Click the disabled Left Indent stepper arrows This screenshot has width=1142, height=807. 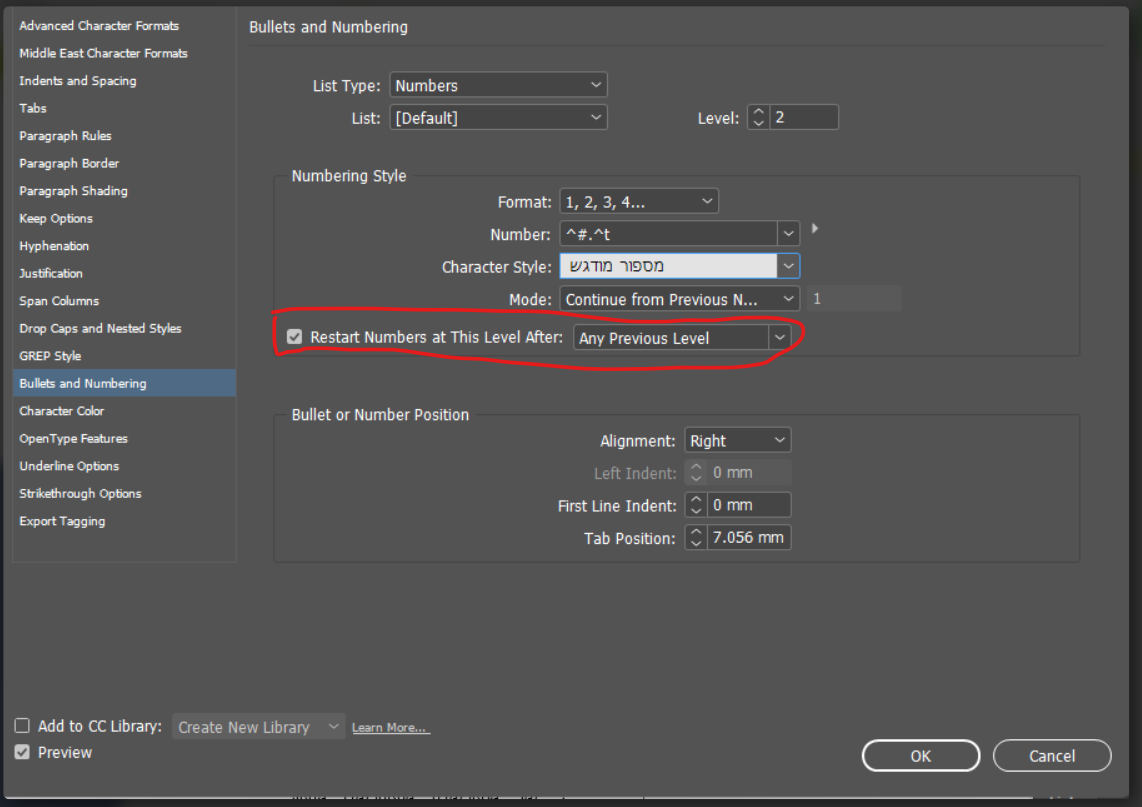(x=696, y=473)
